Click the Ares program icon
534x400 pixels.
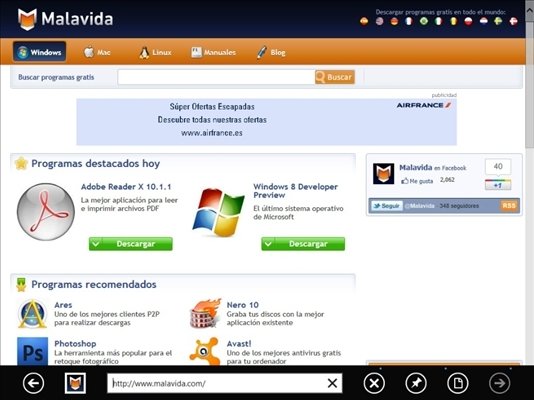pyautogui.click(x=32, y=314)
